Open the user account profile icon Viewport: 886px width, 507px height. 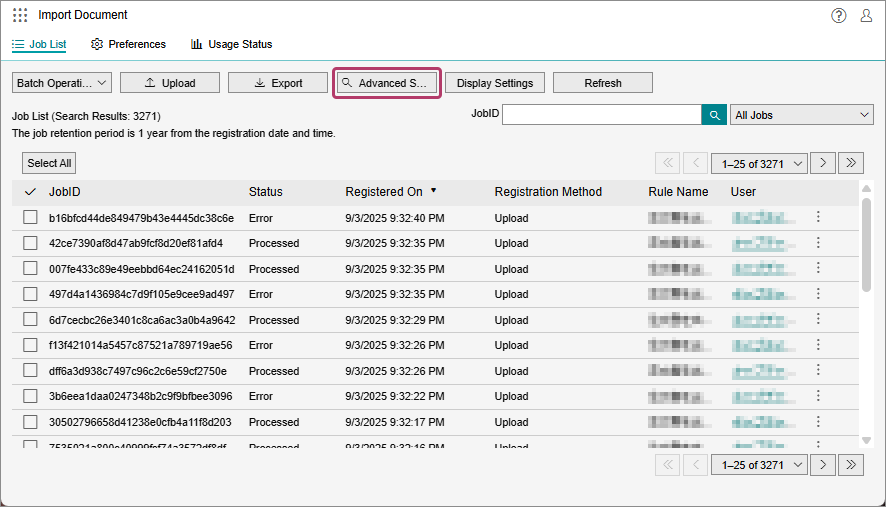click(866, 15)
